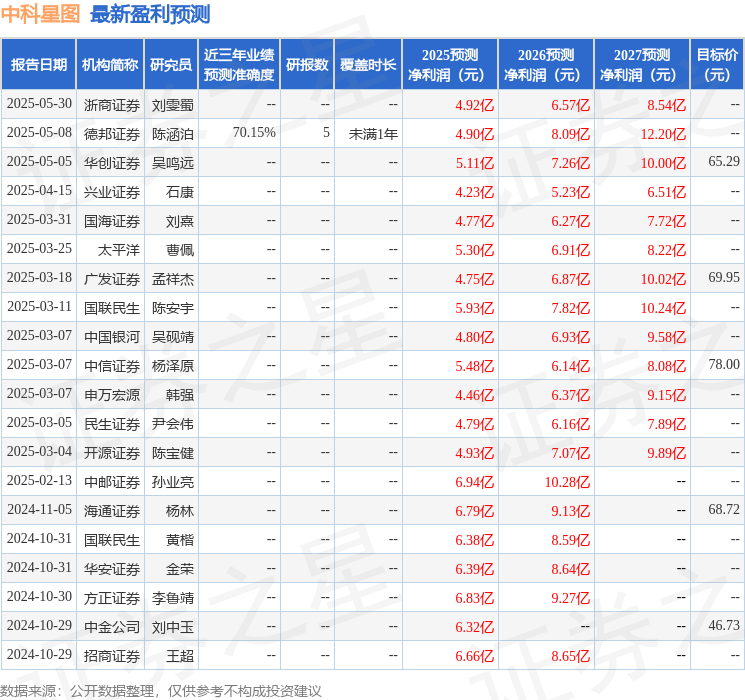Select analyst 吴砚靖
Screen dimensions: 745x700
(x=173, y=337)
